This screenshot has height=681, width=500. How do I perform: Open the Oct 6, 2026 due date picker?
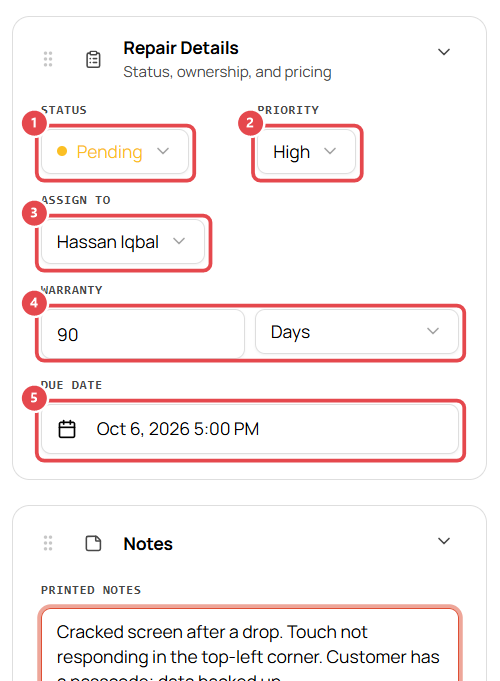click(x=250, y=429)
